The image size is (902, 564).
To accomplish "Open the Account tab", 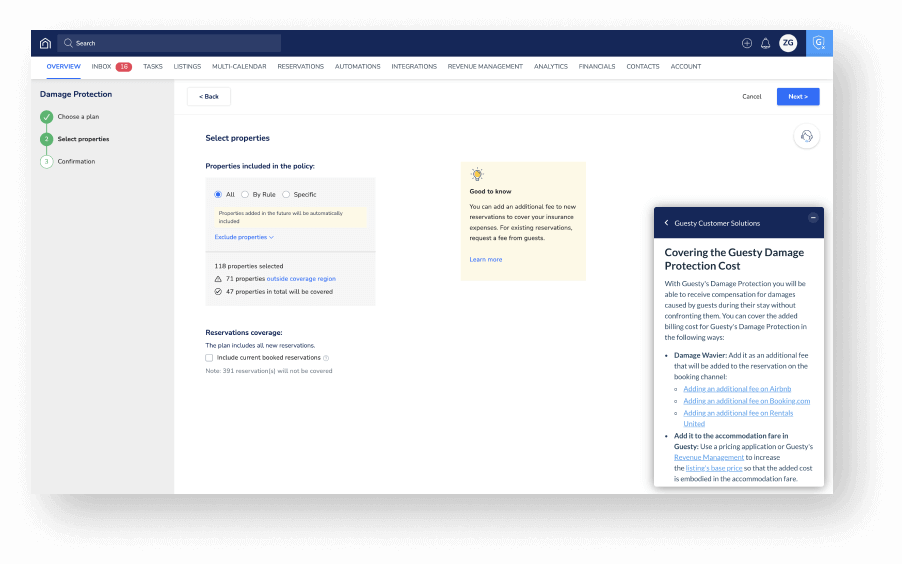I will pyautogui.click(x=686, y=67).
